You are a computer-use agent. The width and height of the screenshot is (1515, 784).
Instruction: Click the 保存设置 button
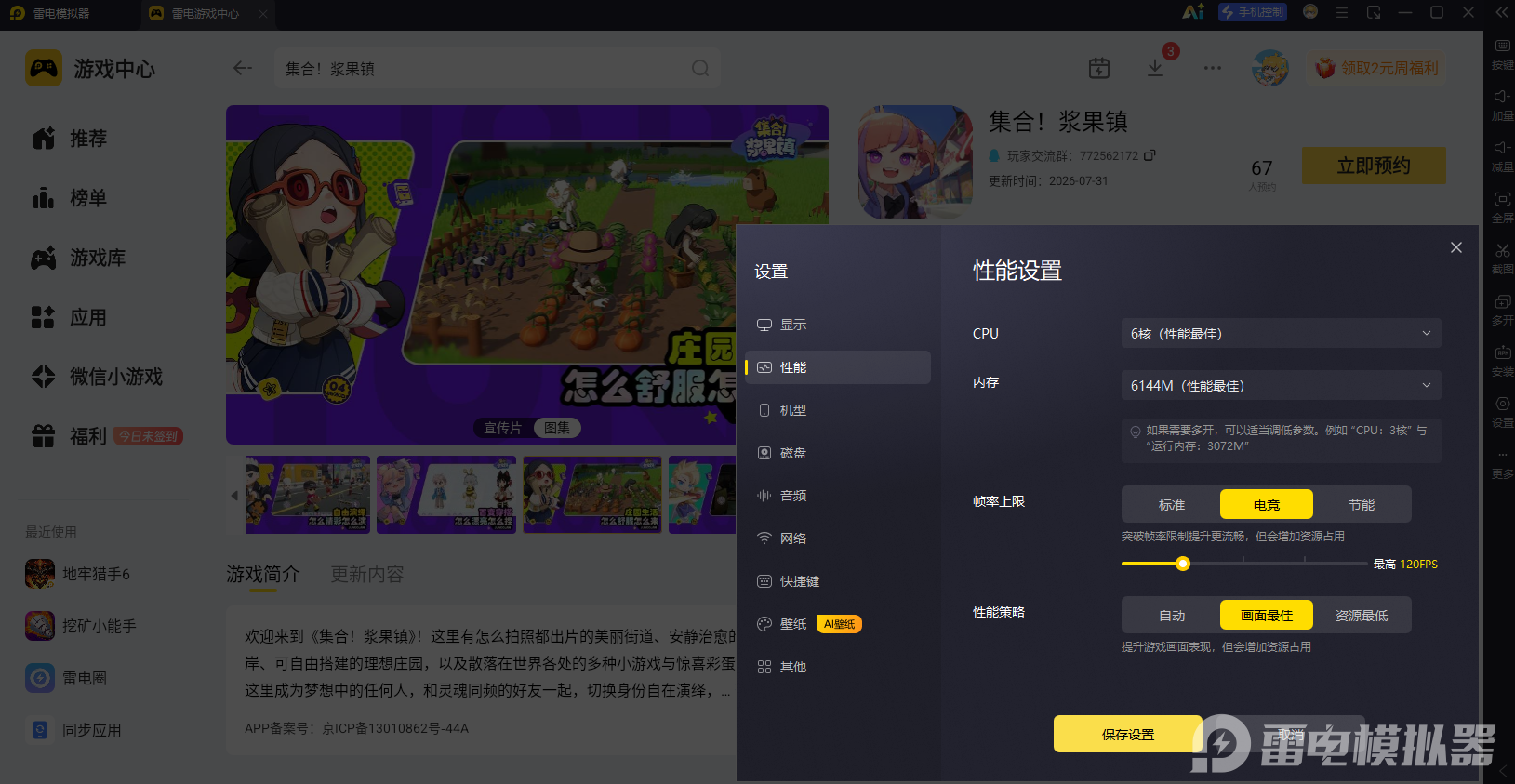[x=1128, y=734]
